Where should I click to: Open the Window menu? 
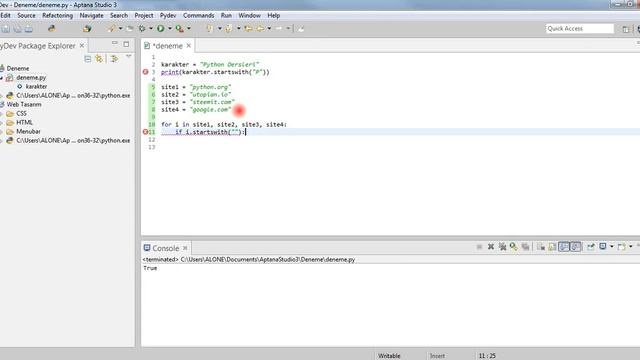coord(249,16)
